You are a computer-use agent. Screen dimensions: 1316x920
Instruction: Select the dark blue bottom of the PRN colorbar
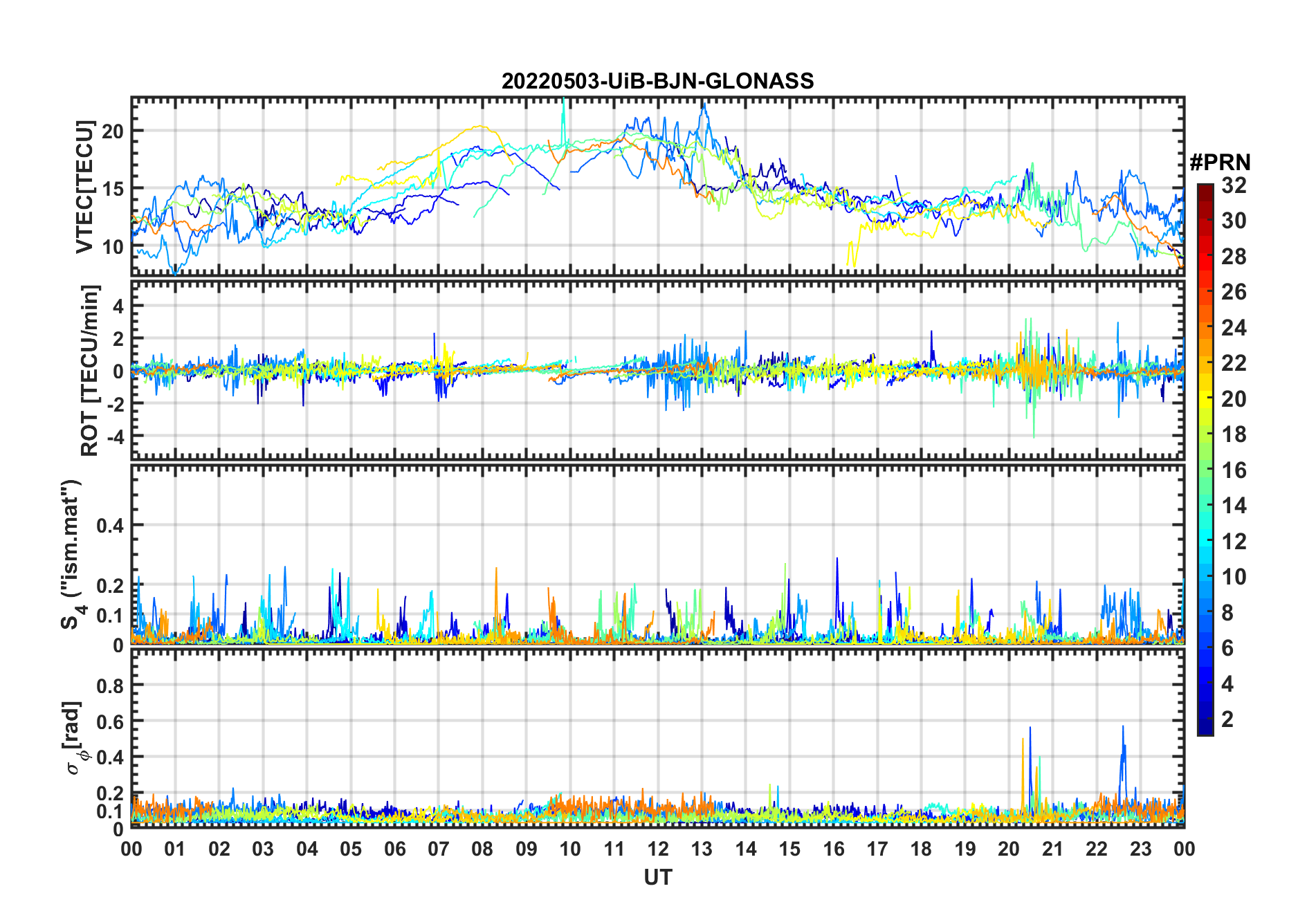coord(1205,730)
